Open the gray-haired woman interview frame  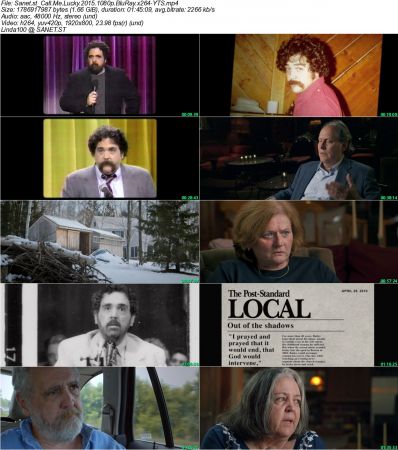299,408
